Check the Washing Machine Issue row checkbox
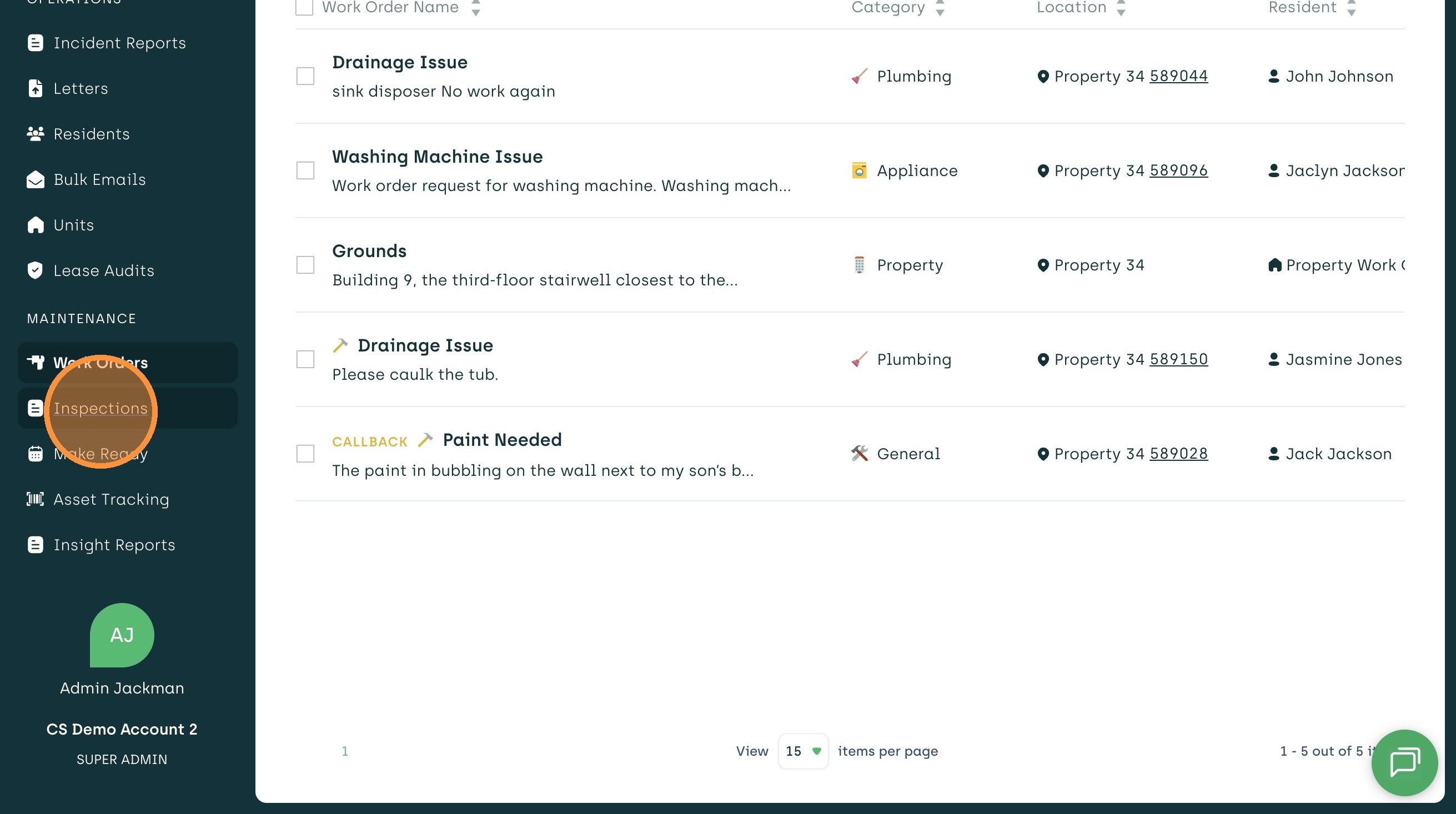 tap(305, 170)
